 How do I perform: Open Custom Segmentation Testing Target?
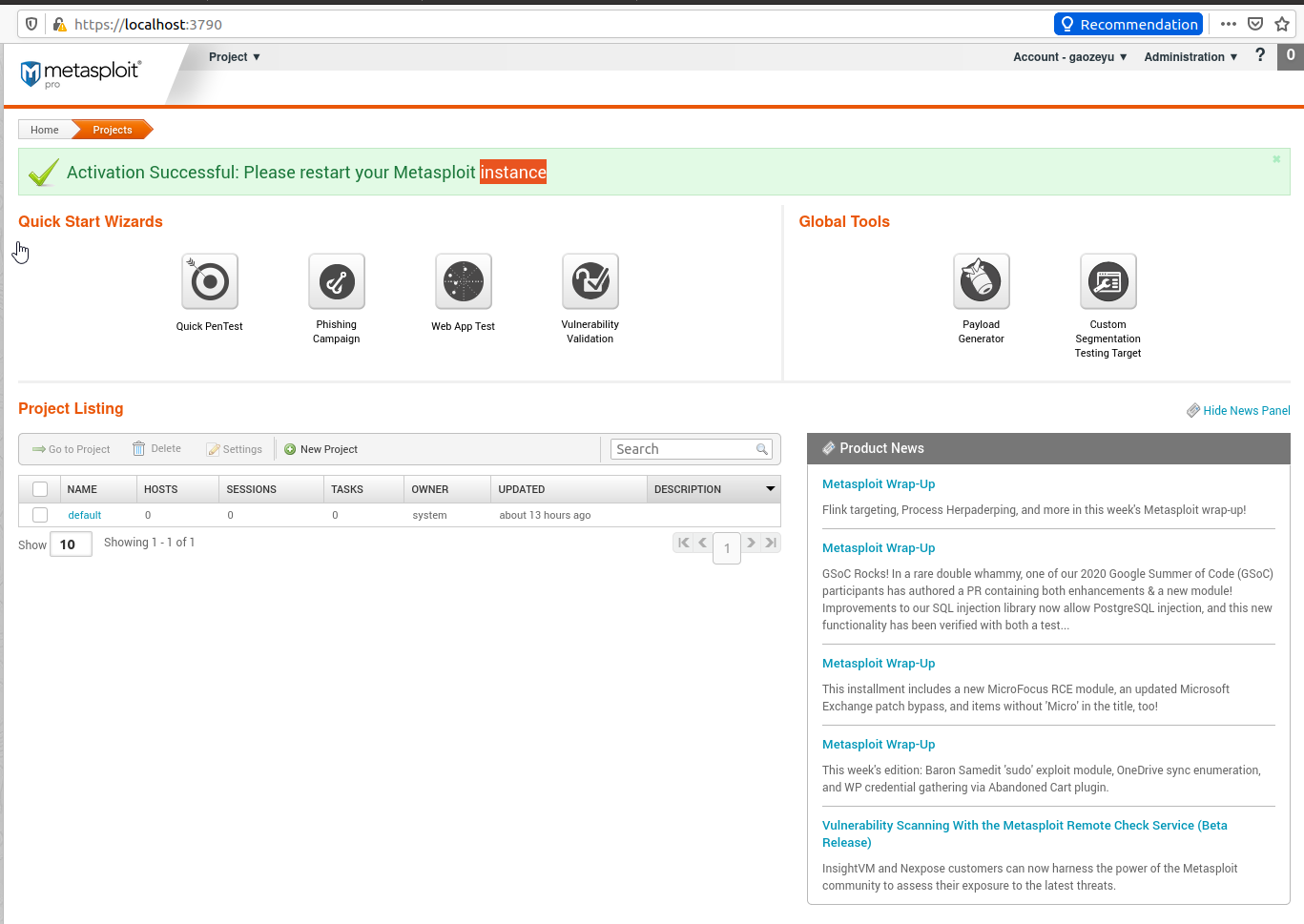point(1107,281)
